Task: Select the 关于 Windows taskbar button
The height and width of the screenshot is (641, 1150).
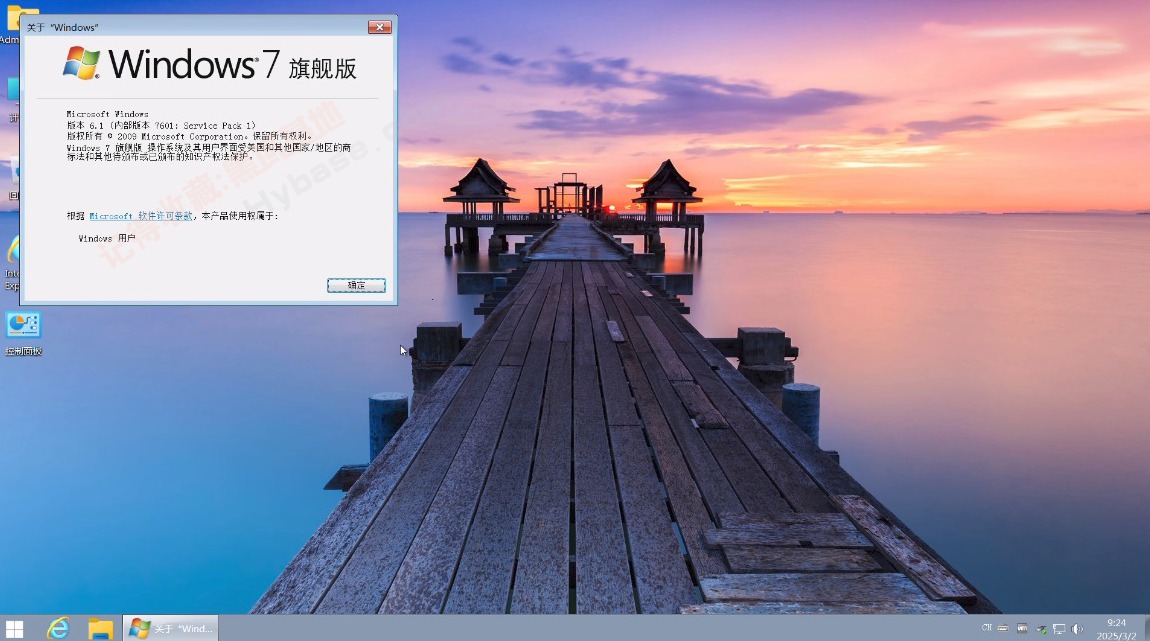Action: coord(170,629)
